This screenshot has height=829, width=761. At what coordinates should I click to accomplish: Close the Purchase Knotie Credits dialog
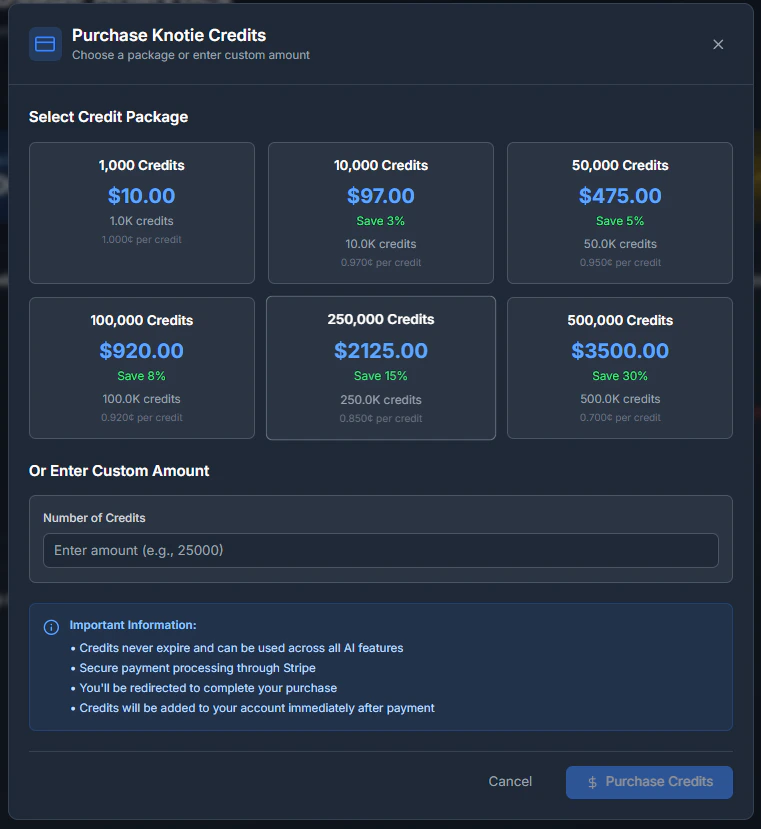pyautogui.click(x=718, y=44)
